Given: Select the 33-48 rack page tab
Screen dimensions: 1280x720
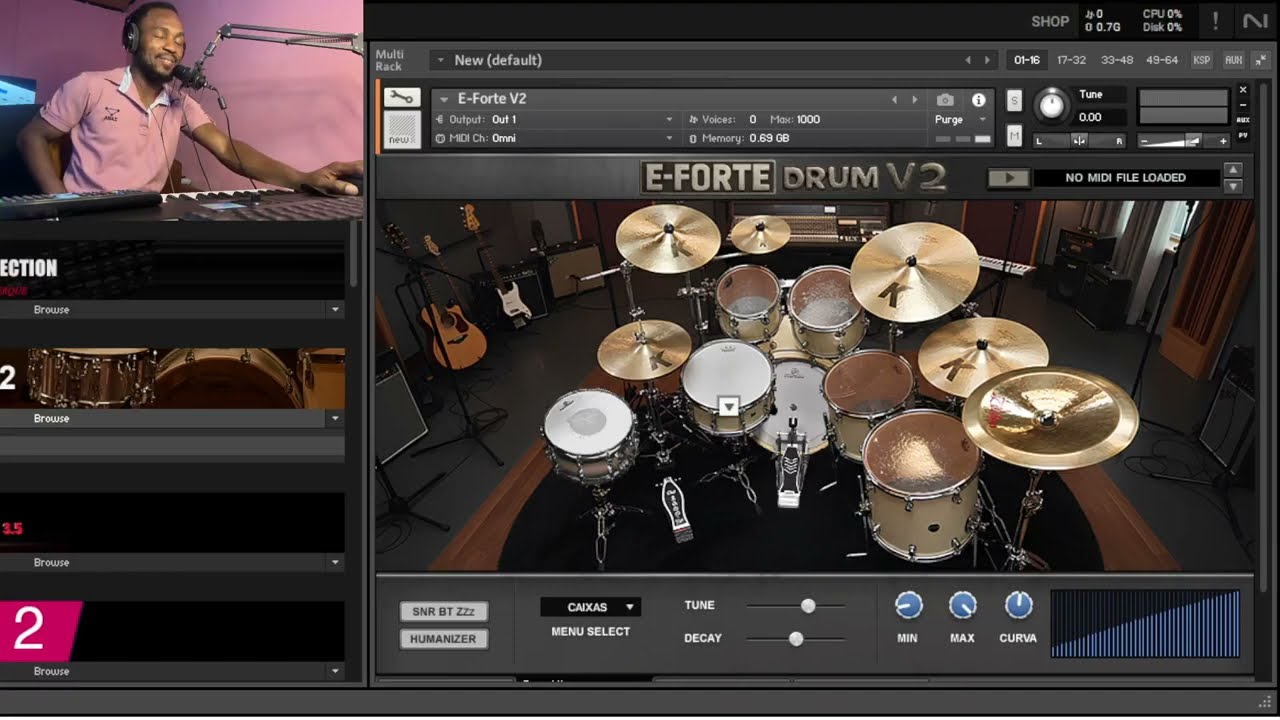Looking at the screenshot, I should point(1117,60).
